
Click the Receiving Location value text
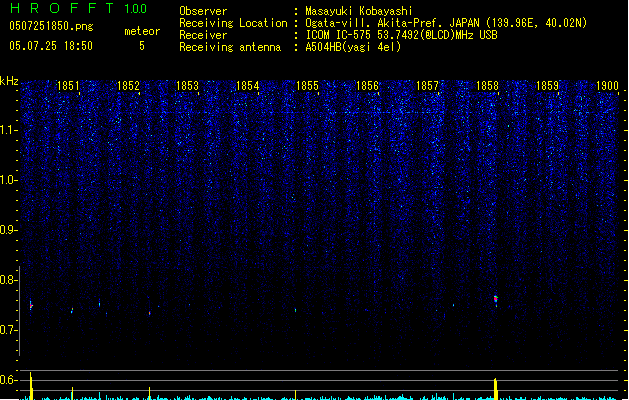pos(446,23)
